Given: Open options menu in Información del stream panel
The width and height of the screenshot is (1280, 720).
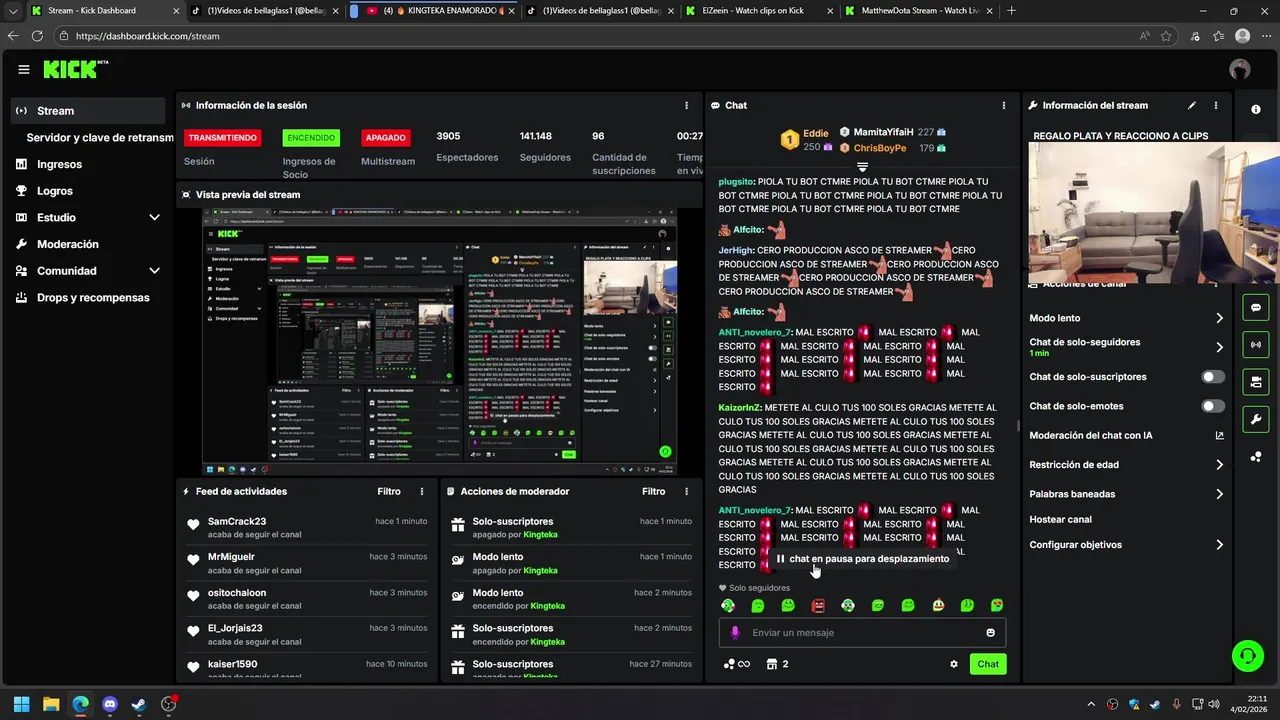Looking at the screenshot, I should click(1216, 105).
